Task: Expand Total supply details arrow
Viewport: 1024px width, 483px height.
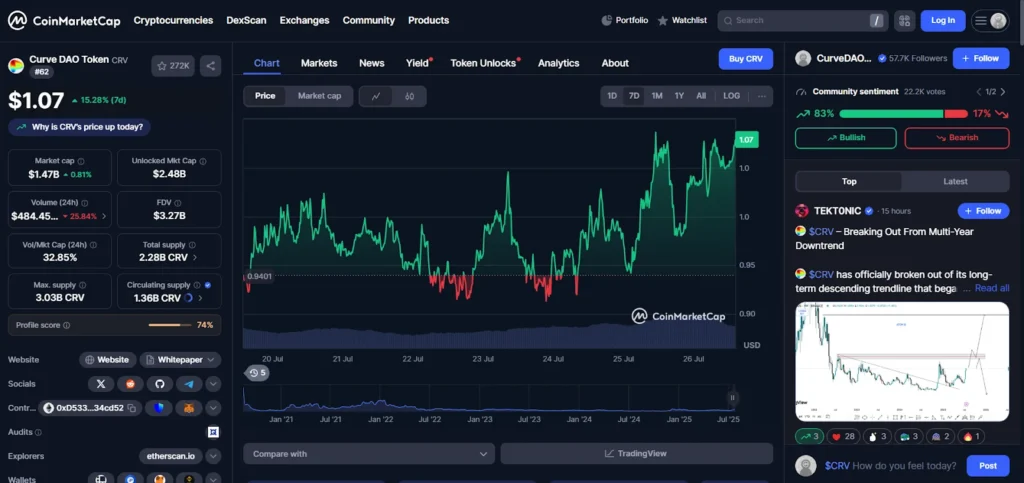Action: [195, 257]
